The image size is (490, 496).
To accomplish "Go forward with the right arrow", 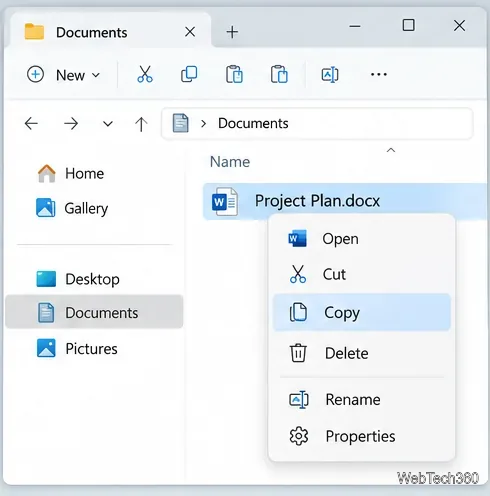I will (x=71, y=124).
